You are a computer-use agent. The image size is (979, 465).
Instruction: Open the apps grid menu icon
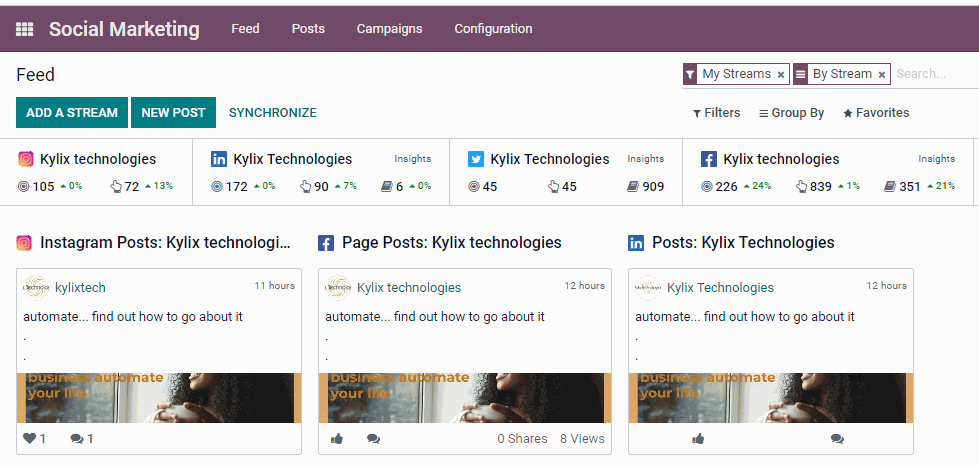pos(24,29)
